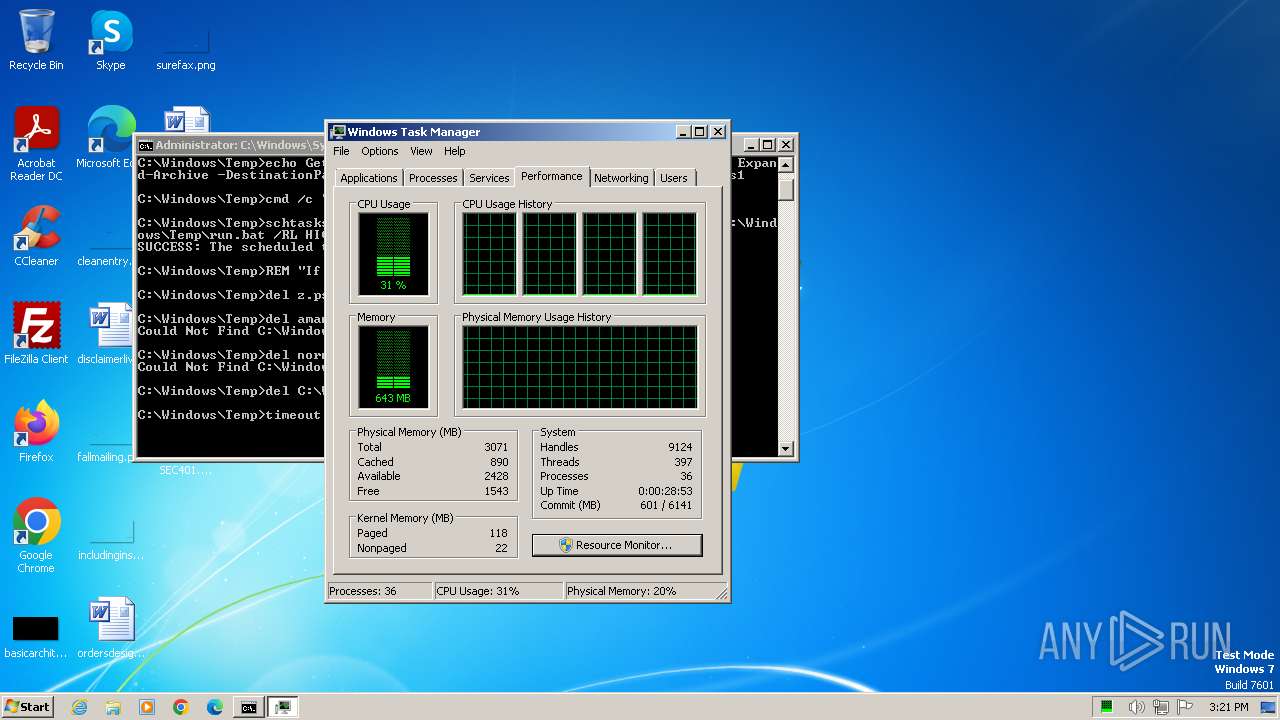This screenshot has height=720, width=1280.
Task: Open Task Manager Help menu
Action: (x=455, y=151)
